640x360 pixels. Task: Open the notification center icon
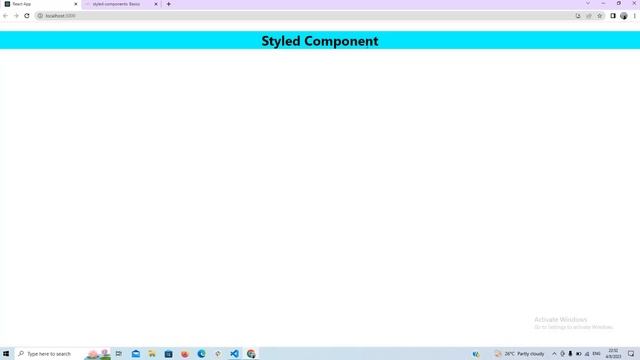point(631,354)
